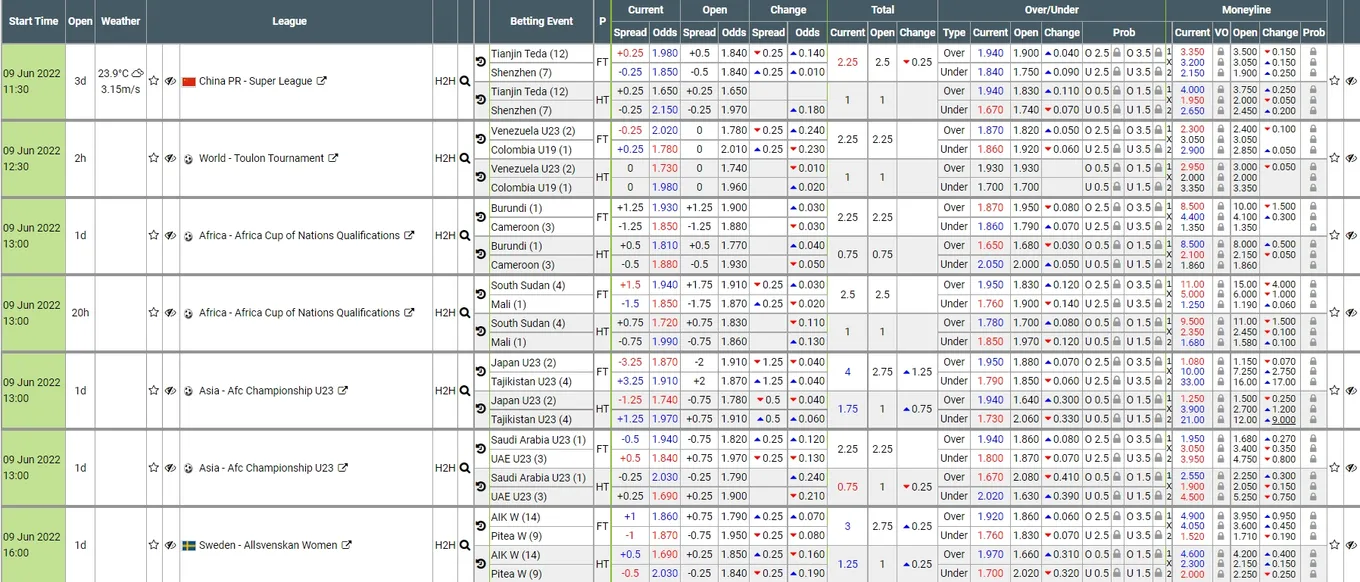1360x582 pixels.
Task: Select the FT period cell for Burundi match
Action: tap(602, 217)
